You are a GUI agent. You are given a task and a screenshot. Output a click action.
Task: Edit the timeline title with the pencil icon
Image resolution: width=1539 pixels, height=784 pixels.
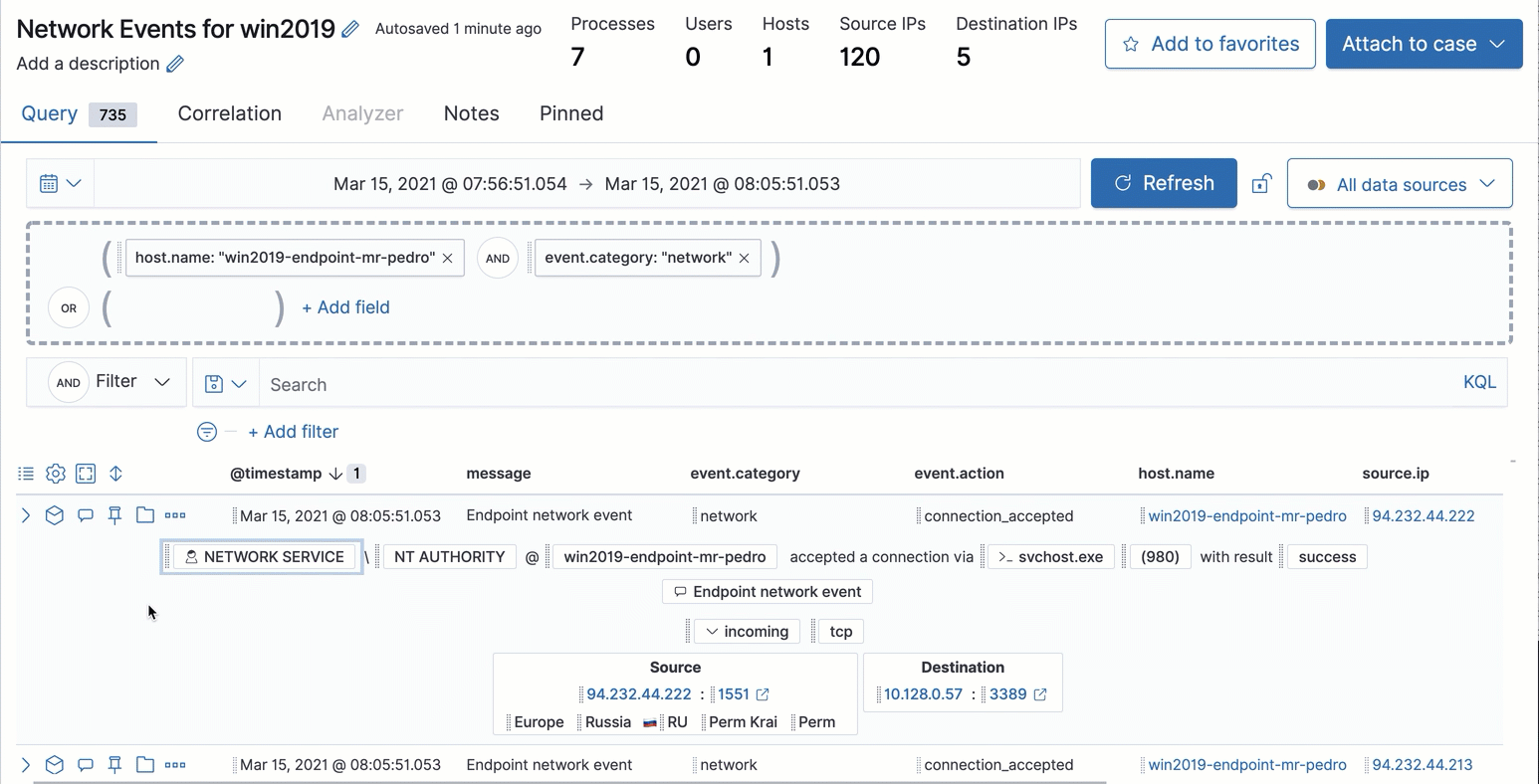(x=349, y=28)
